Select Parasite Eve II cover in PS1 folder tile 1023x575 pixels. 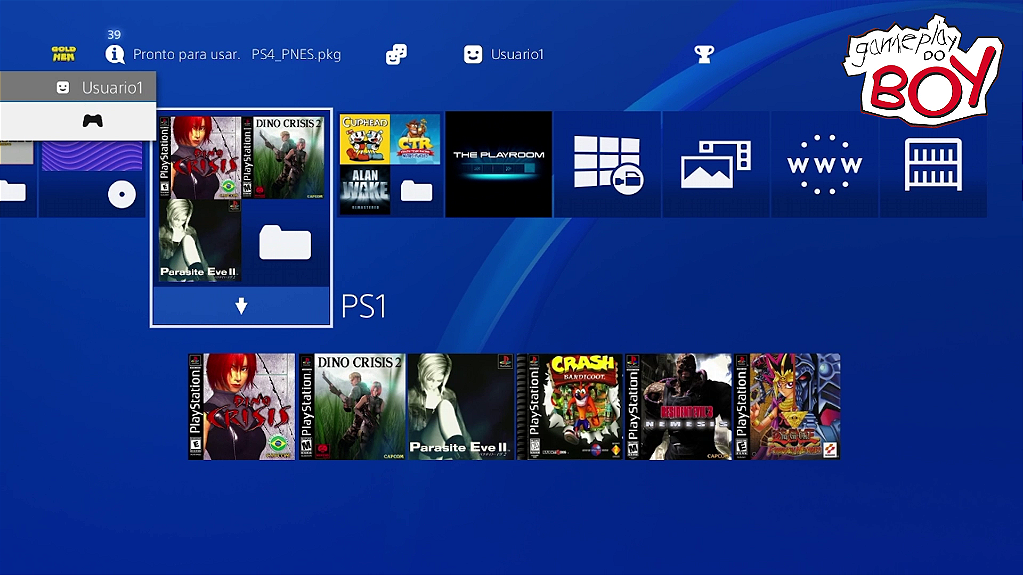coord(200,241)
